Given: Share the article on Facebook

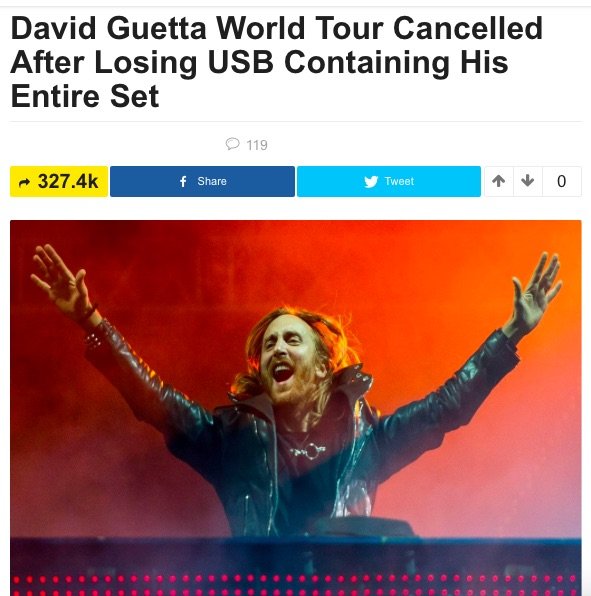Looking at the screenshot, I should [x=202, y=181].
